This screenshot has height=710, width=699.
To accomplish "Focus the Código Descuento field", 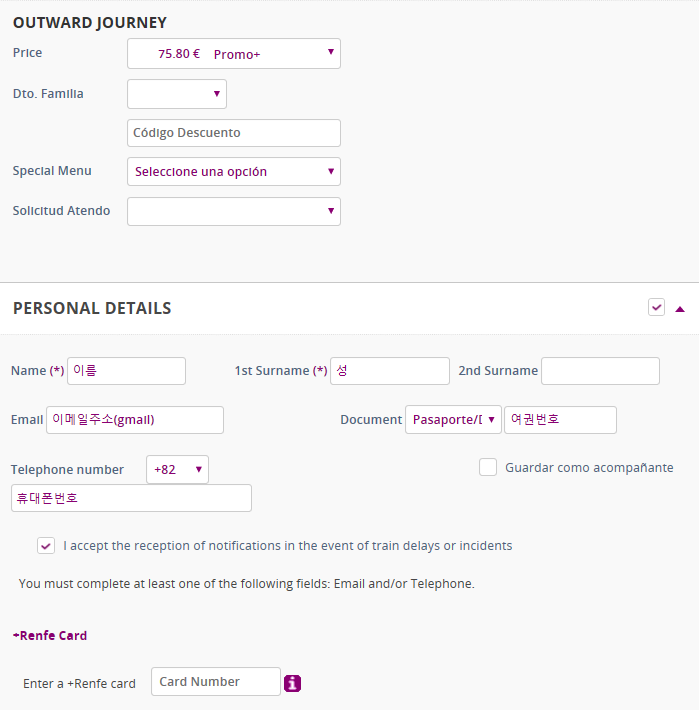I will point(234,133).
